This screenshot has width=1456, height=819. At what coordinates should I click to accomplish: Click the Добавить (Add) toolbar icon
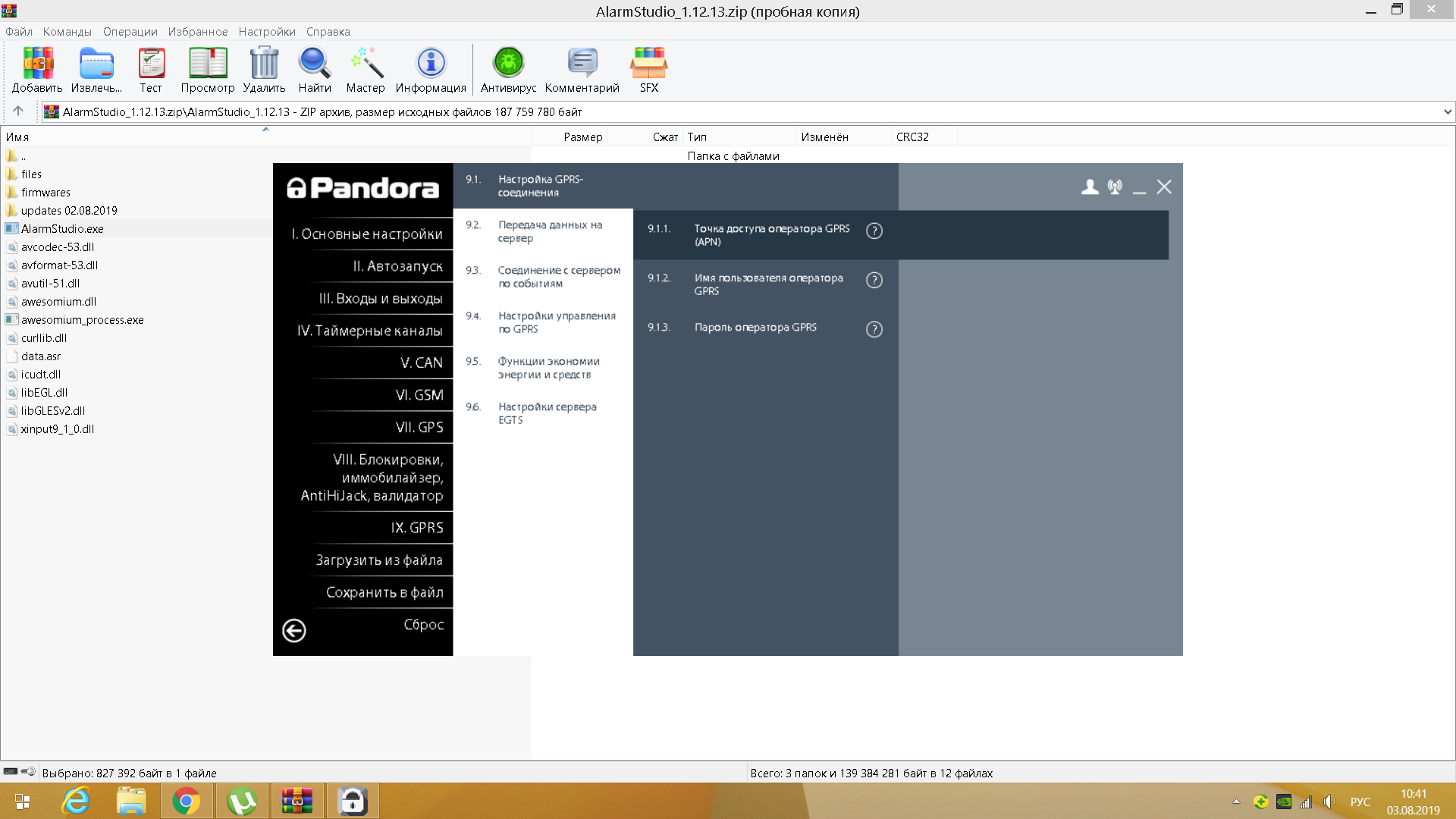[x=37, y=64]
